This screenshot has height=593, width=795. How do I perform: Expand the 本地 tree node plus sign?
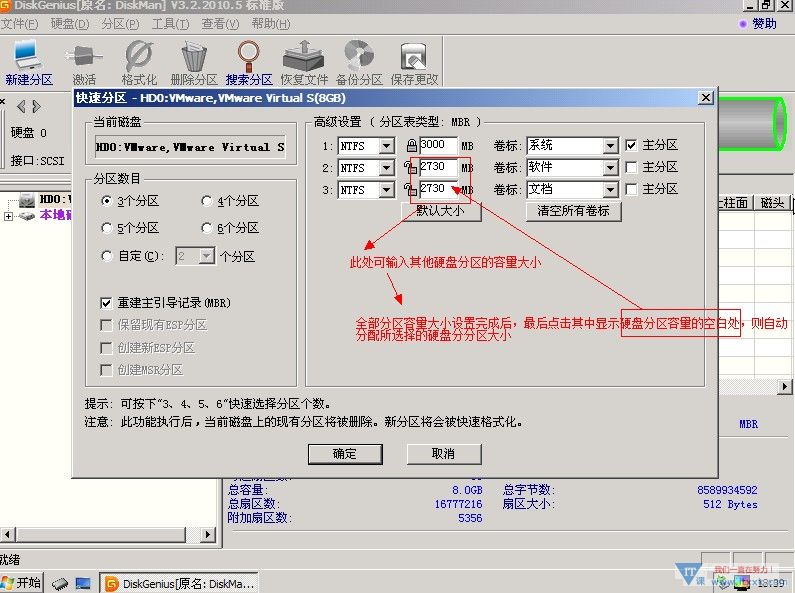(x=8, y=216)
